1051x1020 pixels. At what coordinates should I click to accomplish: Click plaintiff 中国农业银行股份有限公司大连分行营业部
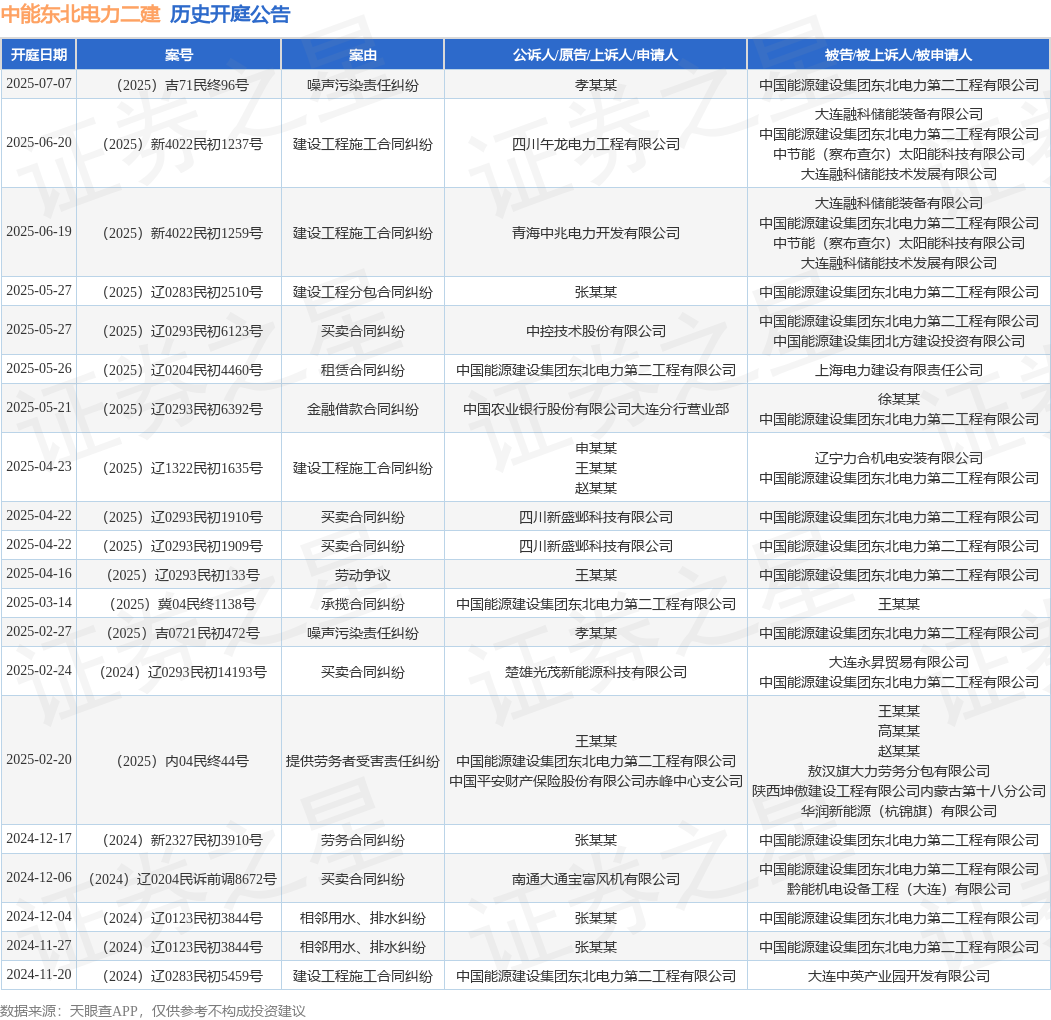tap(596, 409)
